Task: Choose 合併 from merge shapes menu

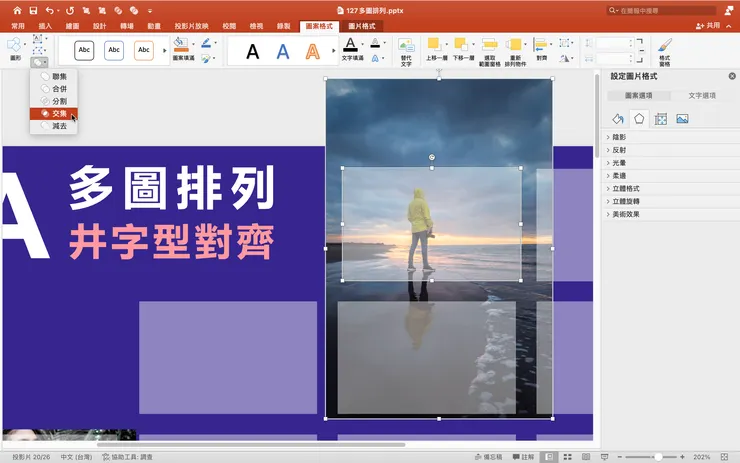Action: (53, 89)
